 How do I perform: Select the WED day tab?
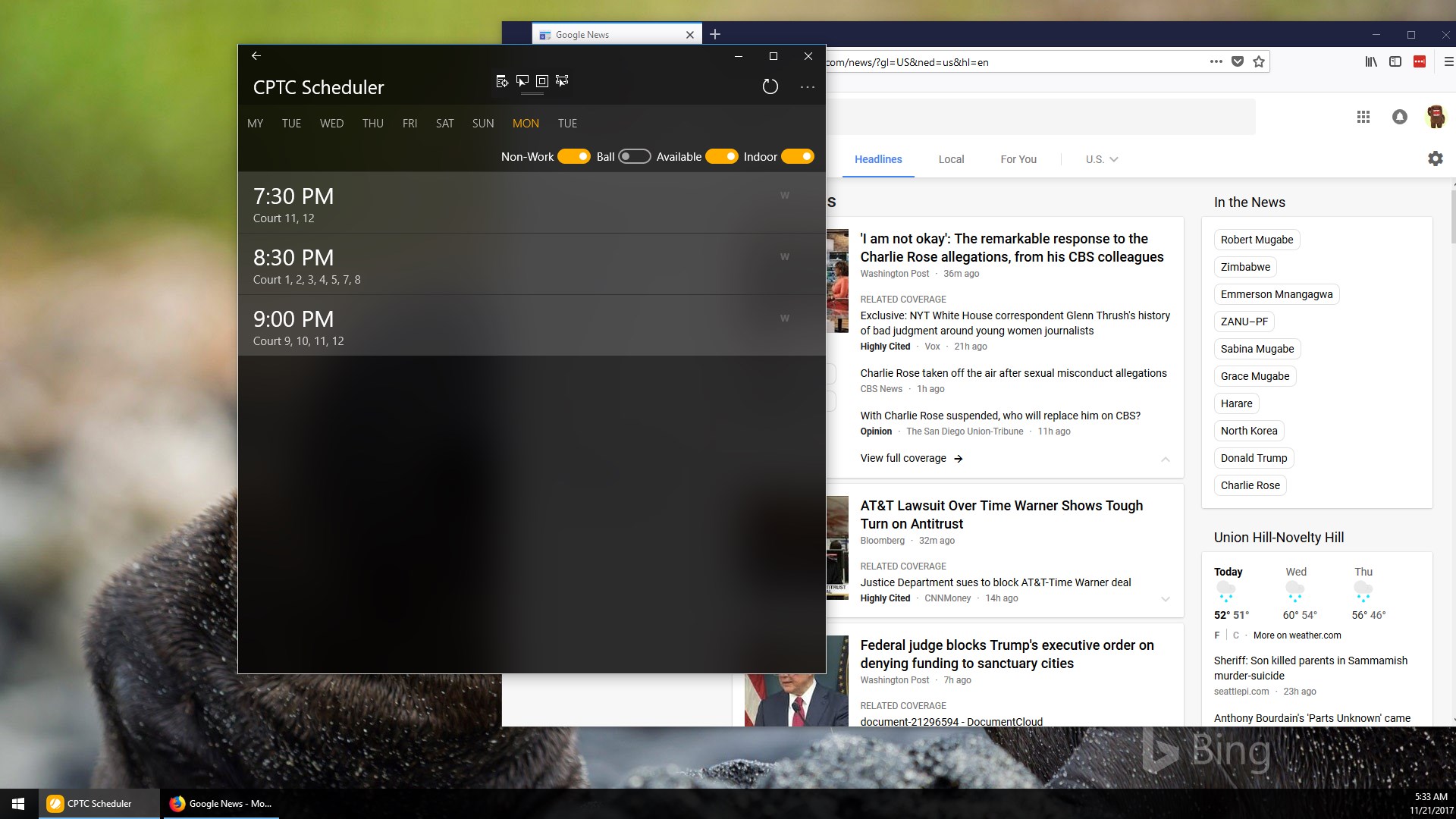point(331,124)
